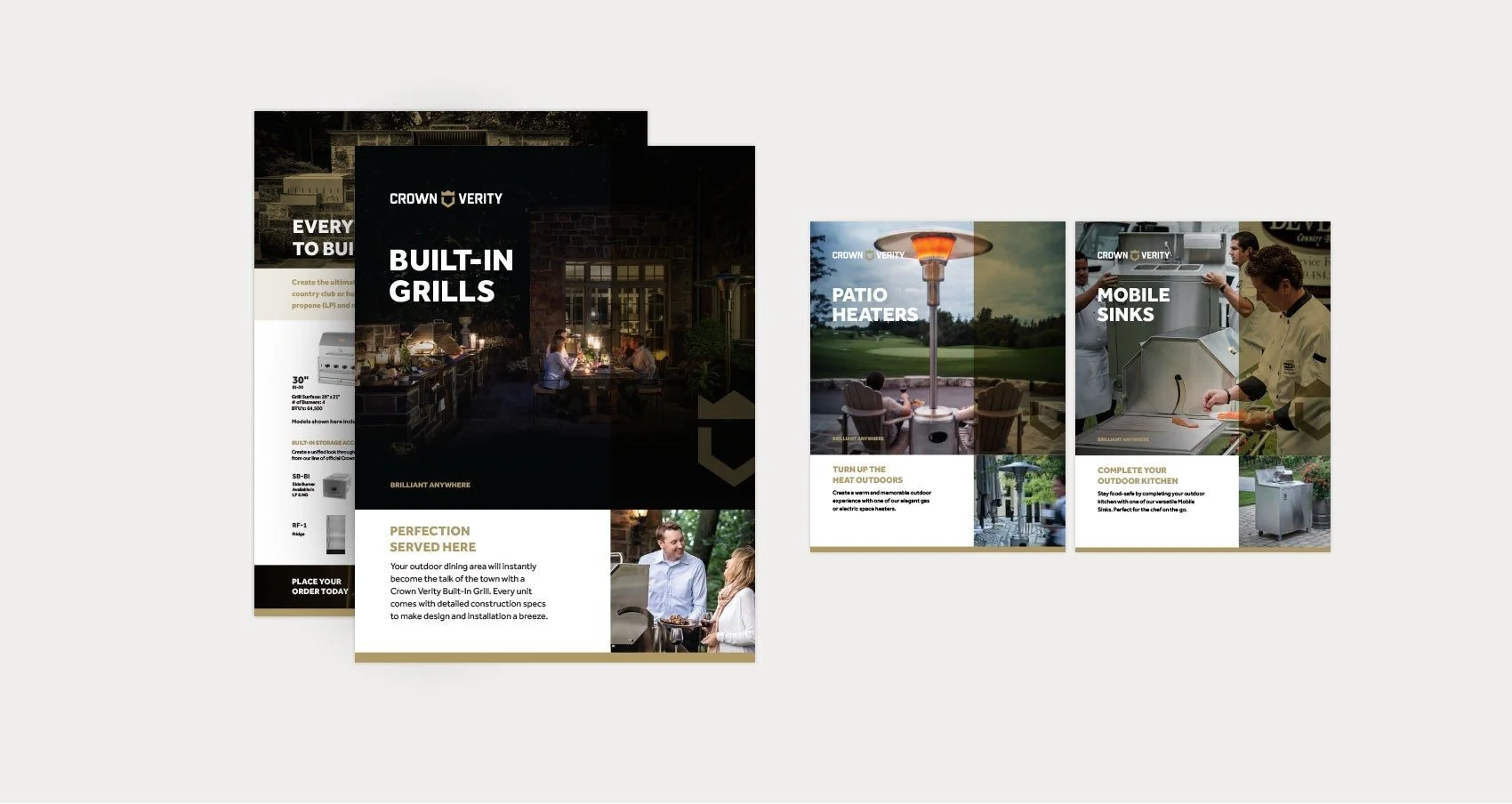Click "BRILLIANT ANYWHERE" on the Built-In Grills cover
1512x804 pixels.
[x=430, y=485]
